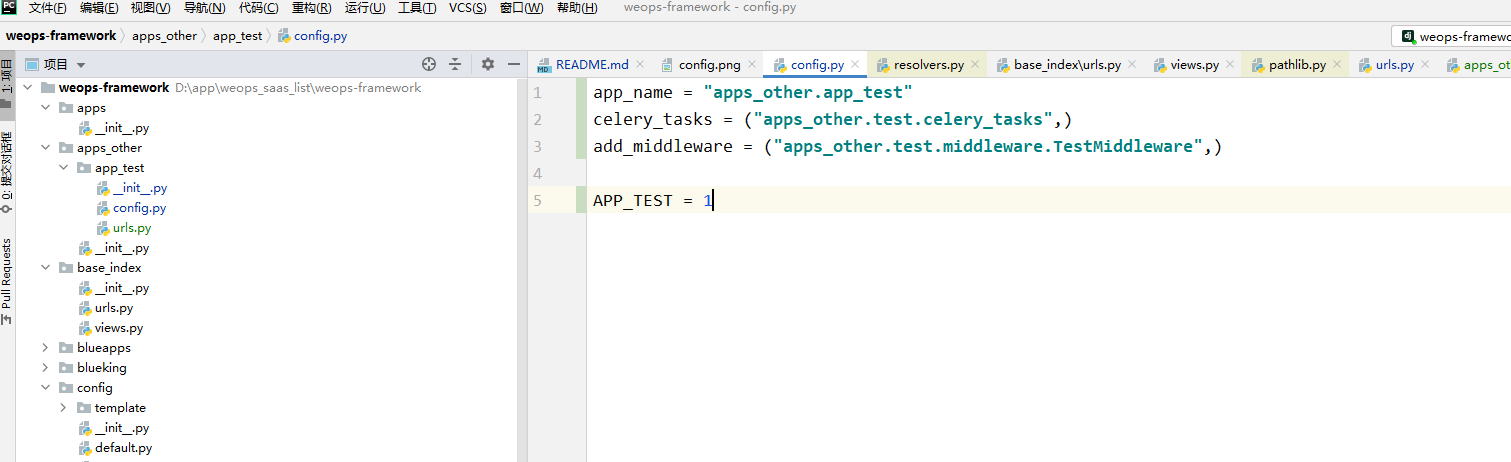Click line number 4 in editor gutter
Screen dimensions: 1511x462
pyautogui.click(x=537, y=174)
